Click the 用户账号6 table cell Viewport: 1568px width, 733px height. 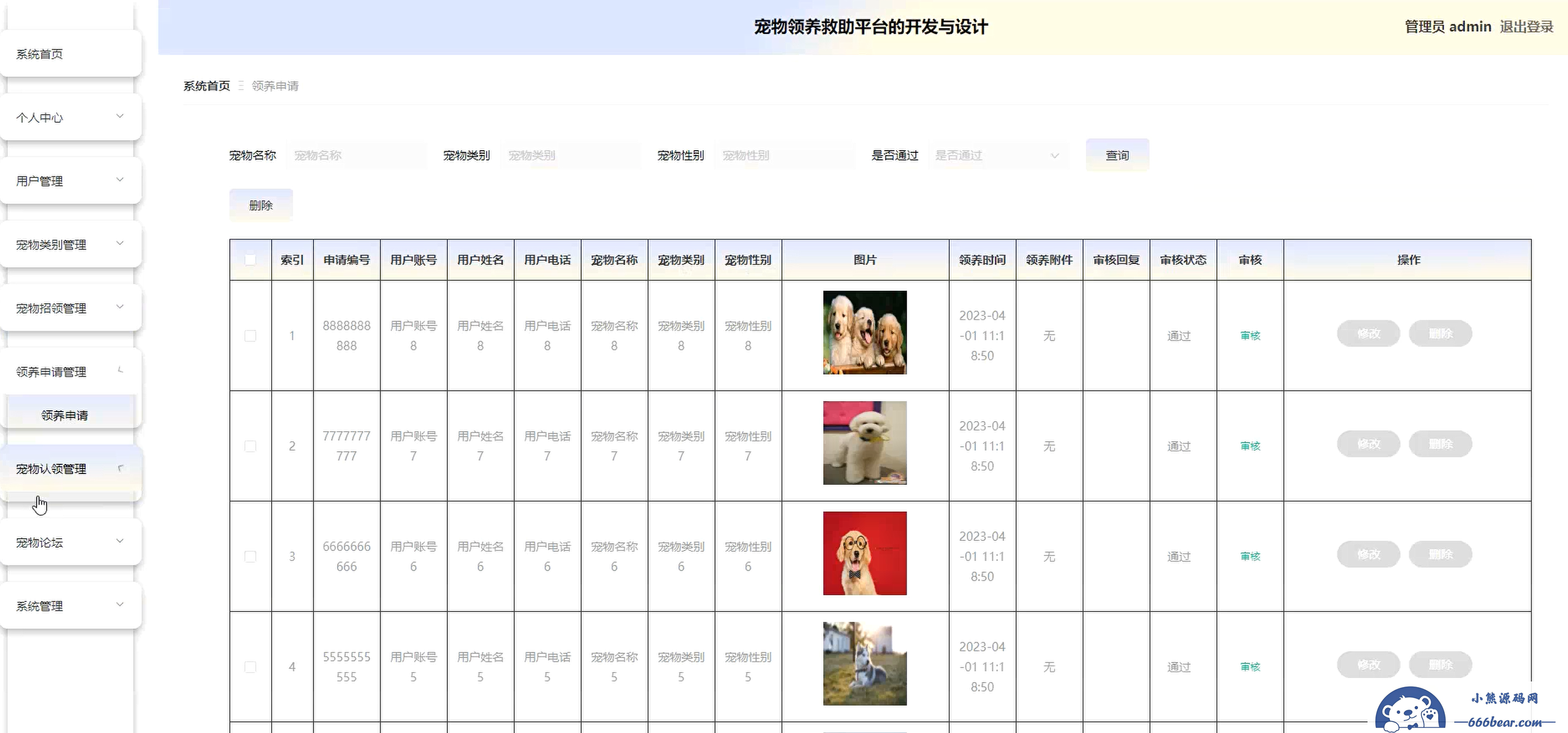click(414, 557)
